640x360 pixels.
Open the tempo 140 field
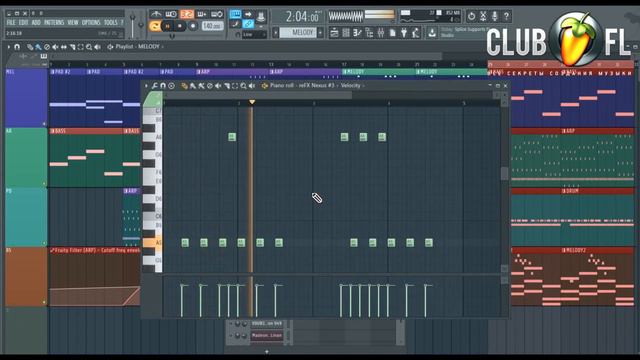coord(212,26)
